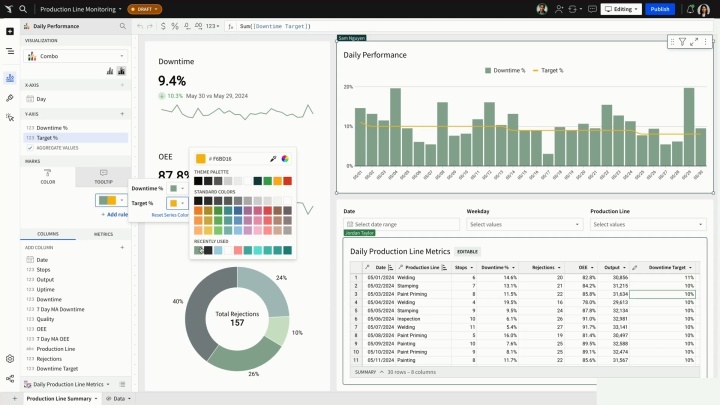
Task: Click the currency format dollar icon
Action: pos(163,26)
